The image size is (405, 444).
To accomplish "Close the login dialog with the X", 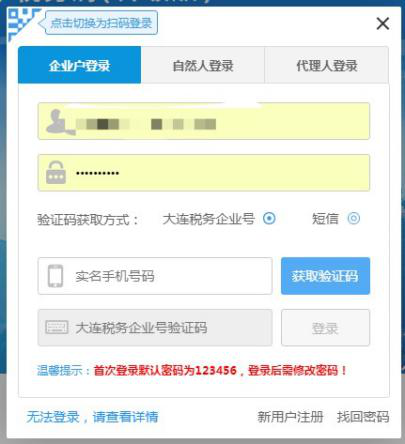I will pyautogui.click(x=383, y=24).
